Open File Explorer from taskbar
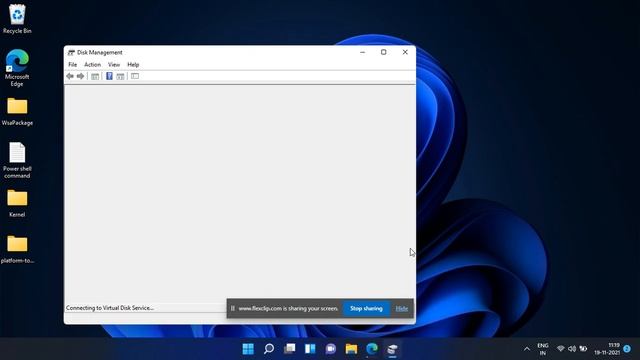This screenshot has width=640, height=360. coord(351,349)
